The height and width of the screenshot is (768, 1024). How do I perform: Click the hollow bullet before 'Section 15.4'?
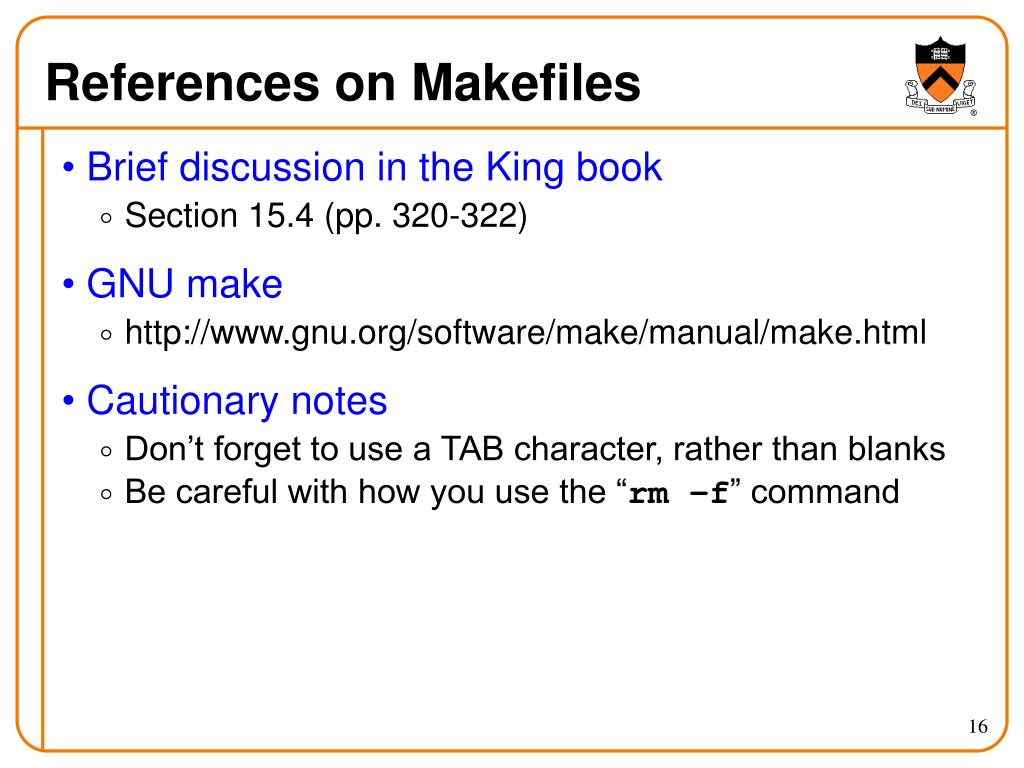click(107, 219)
